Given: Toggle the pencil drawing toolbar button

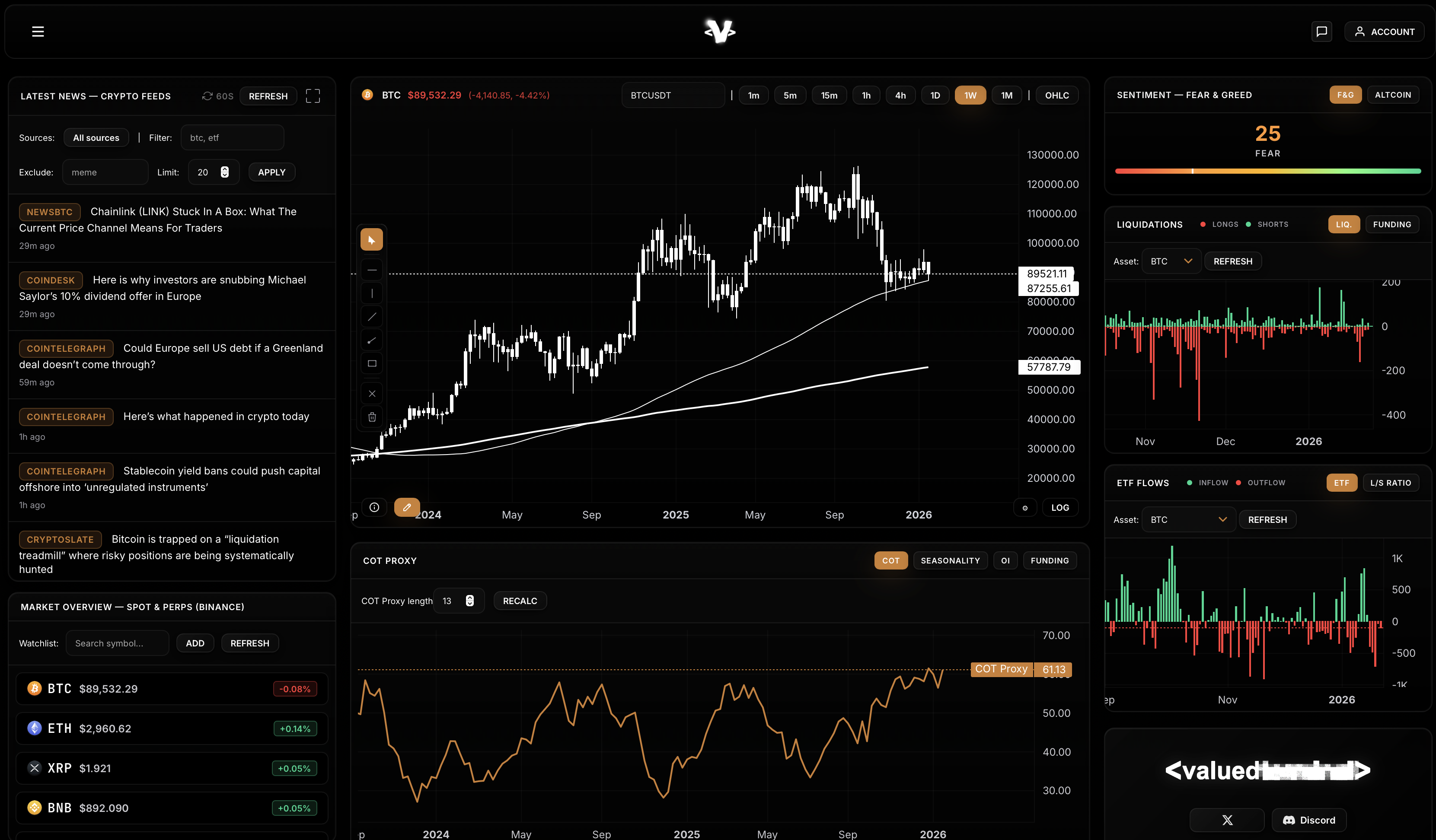Looking at the screenshot, I should [407, 507].
